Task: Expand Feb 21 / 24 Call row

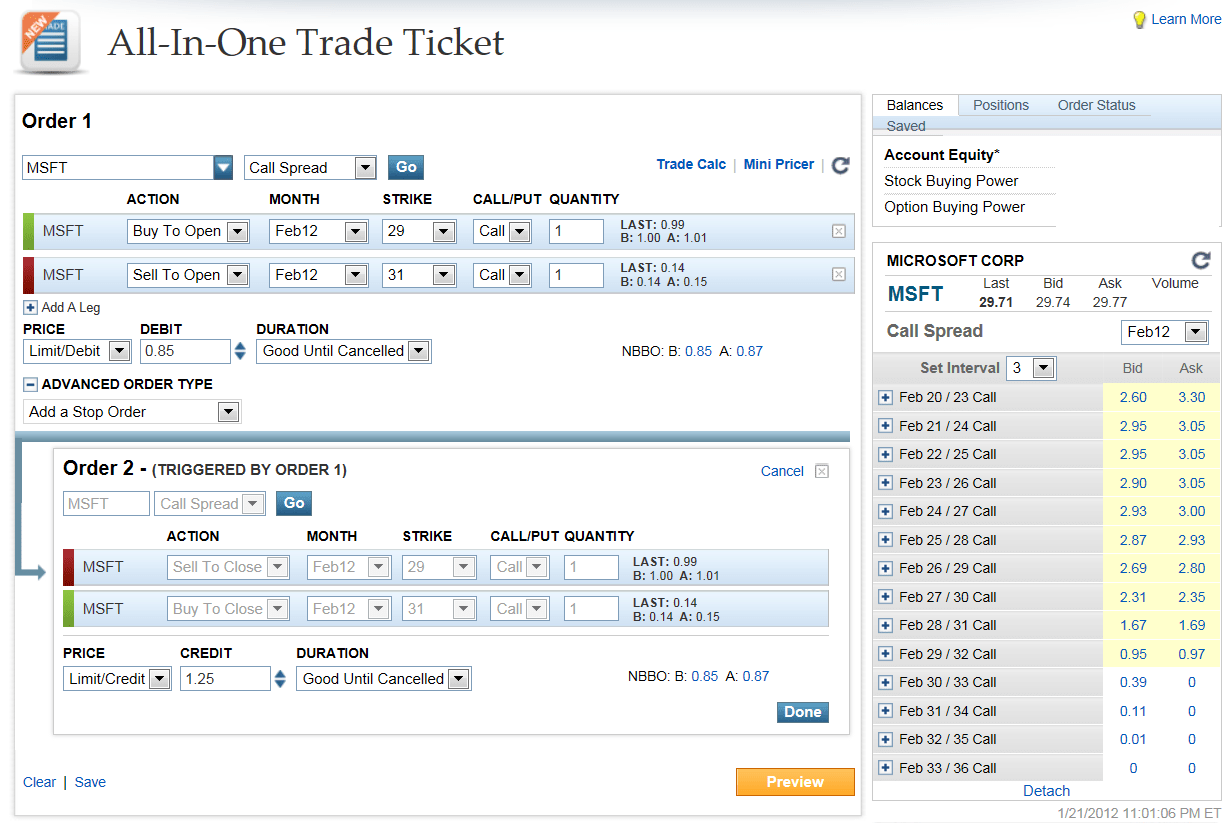Action: coord(885,426)
